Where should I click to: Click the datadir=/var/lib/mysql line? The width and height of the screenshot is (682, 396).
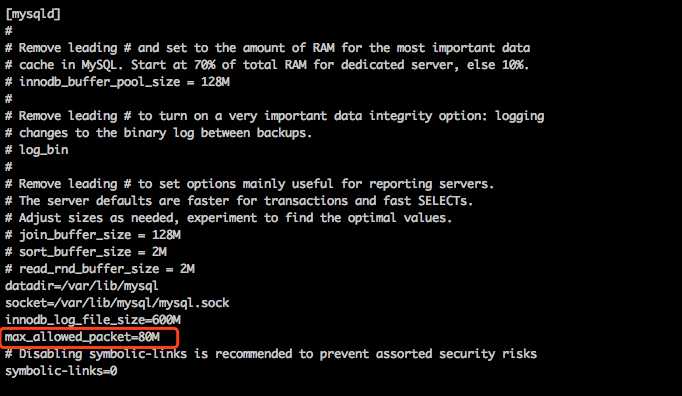81,286
